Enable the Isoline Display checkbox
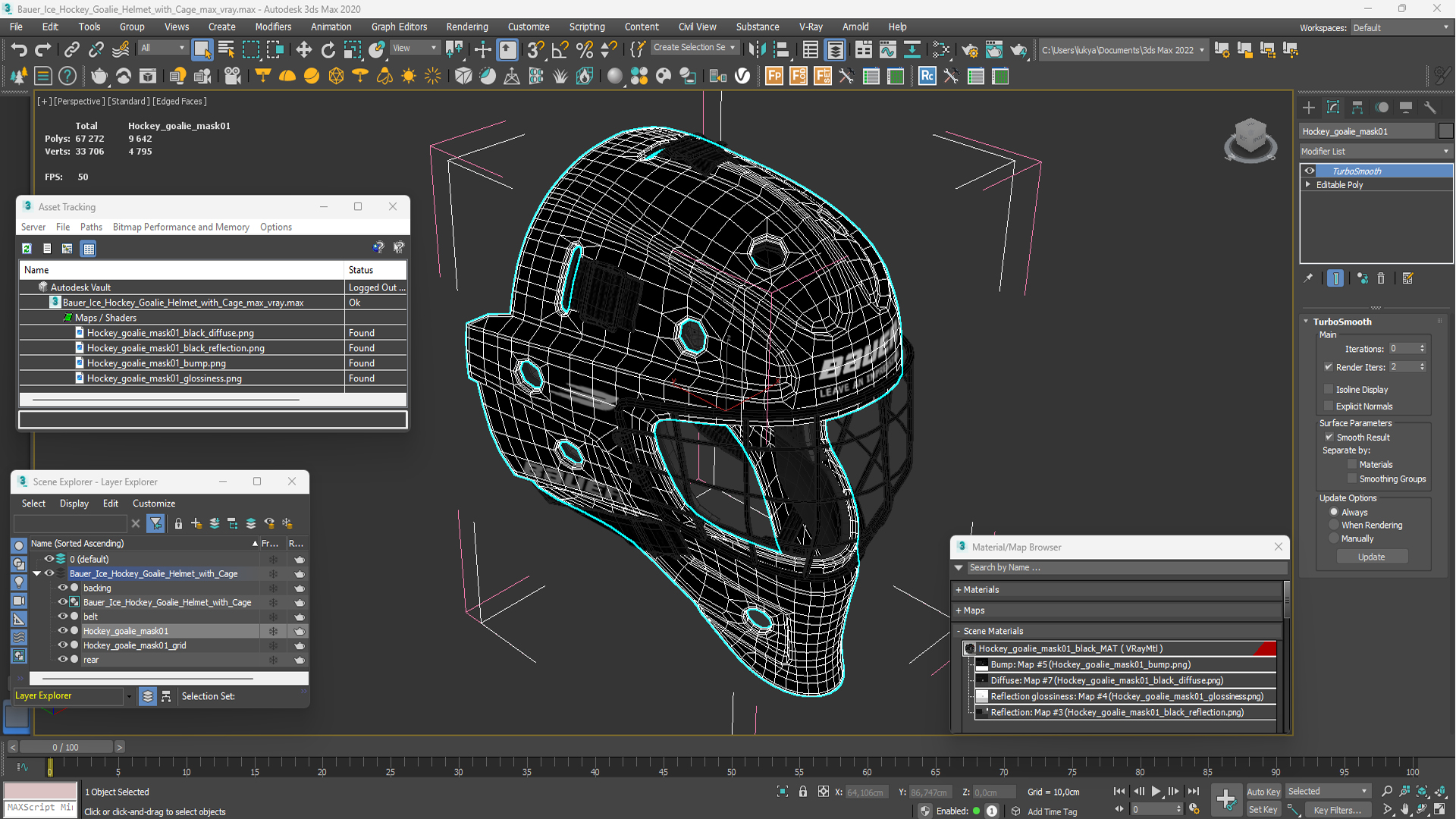Screen dimensions: 1456x819 coord(1328,389)
